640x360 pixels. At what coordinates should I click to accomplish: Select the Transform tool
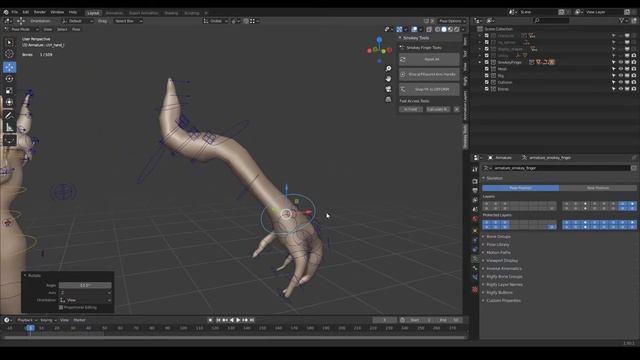click(x=9, y=102)
